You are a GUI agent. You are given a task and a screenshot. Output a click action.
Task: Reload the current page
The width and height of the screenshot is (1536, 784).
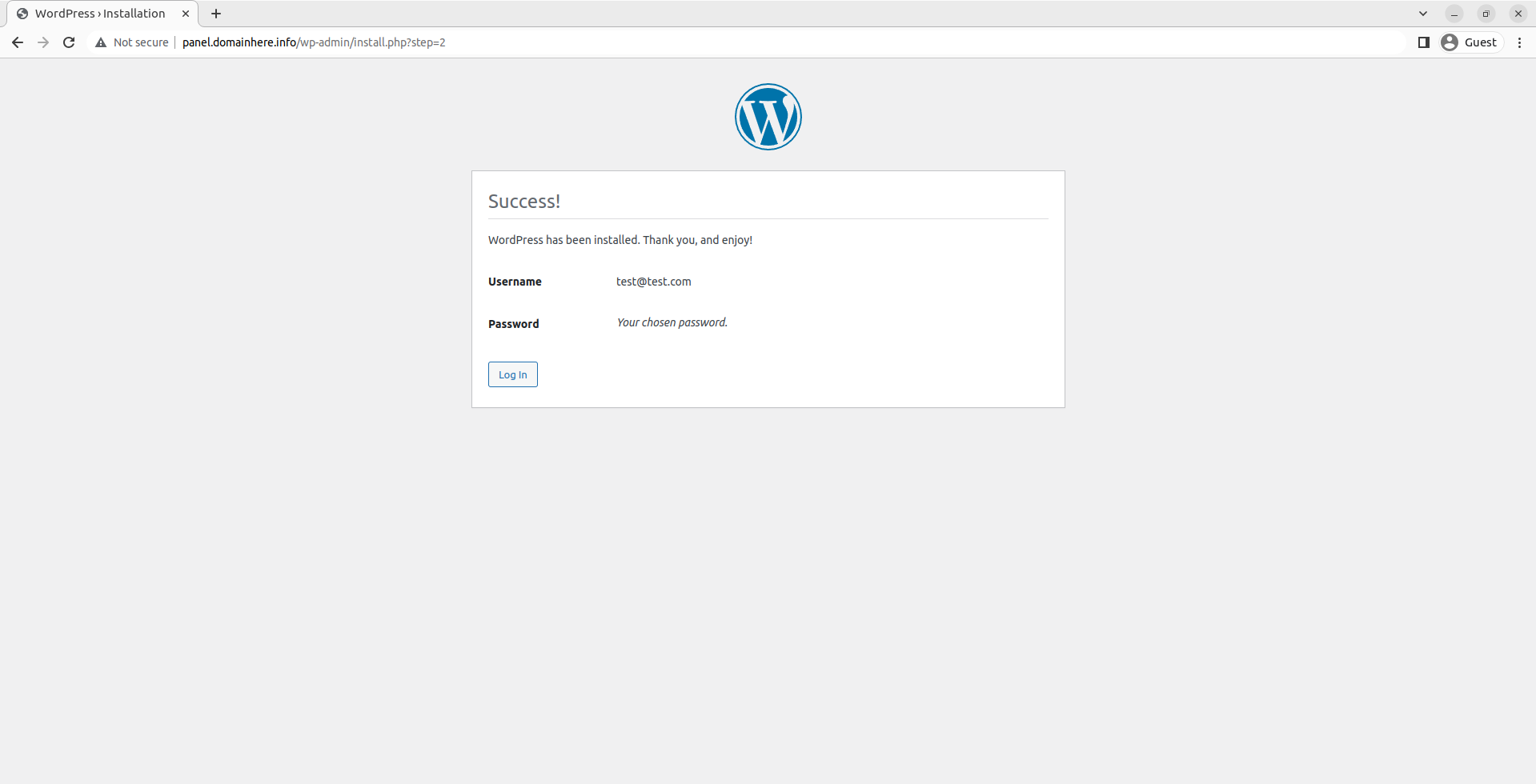(69, 42)
